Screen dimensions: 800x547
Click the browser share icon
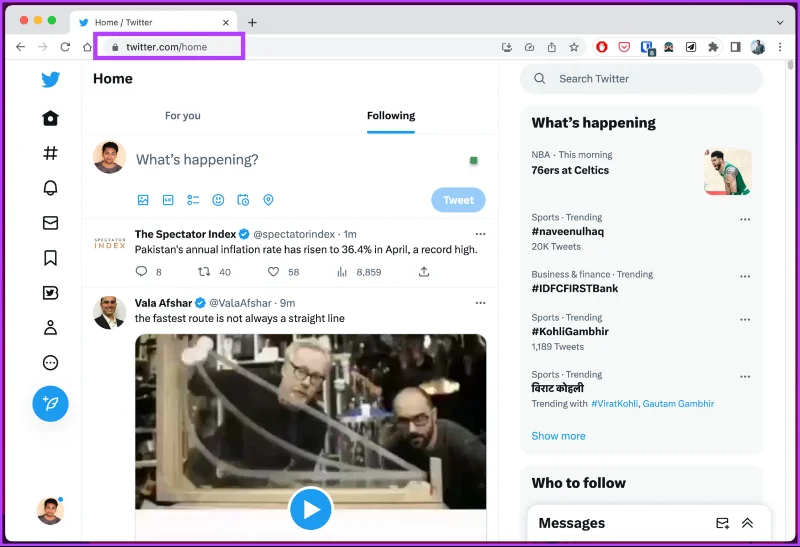click(552, 47)
